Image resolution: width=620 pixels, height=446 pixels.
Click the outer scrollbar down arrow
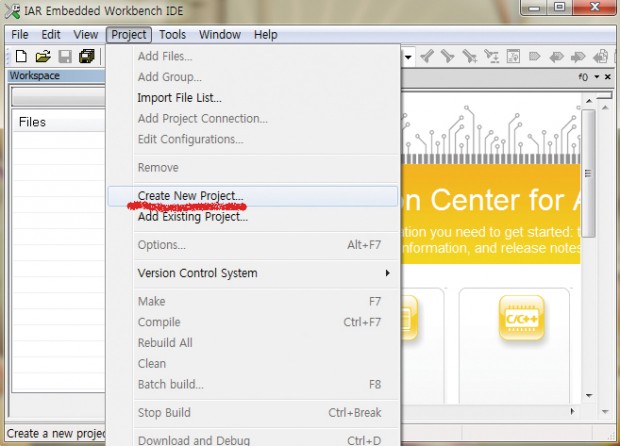[x=605, y=412]
